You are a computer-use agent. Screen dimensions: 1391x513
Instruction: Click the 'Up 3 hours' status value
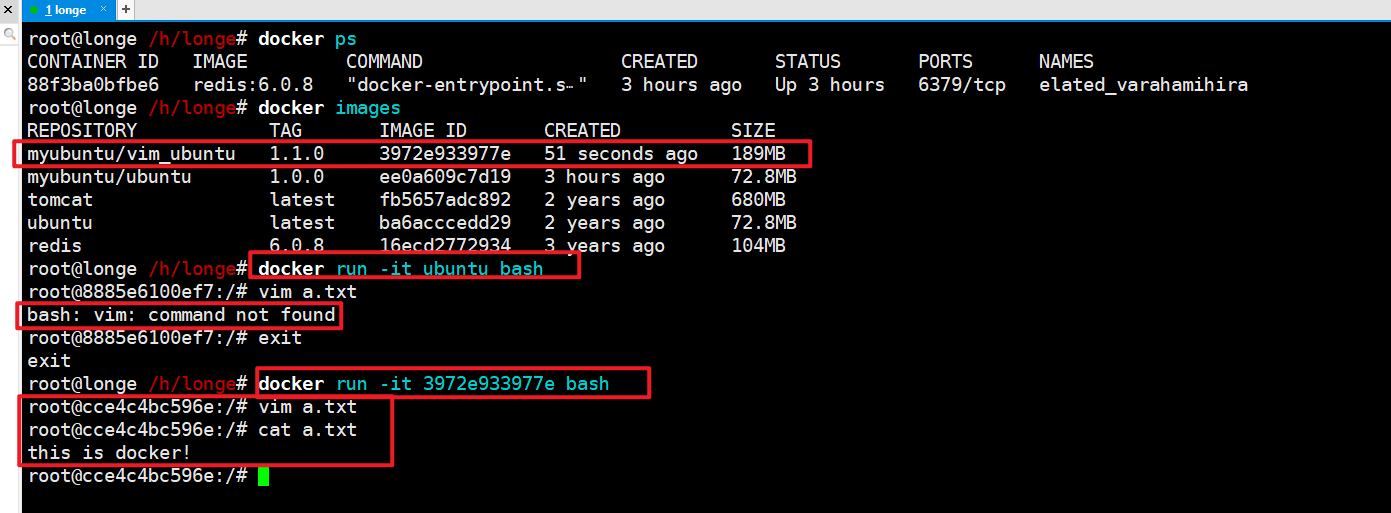[830, 85]
